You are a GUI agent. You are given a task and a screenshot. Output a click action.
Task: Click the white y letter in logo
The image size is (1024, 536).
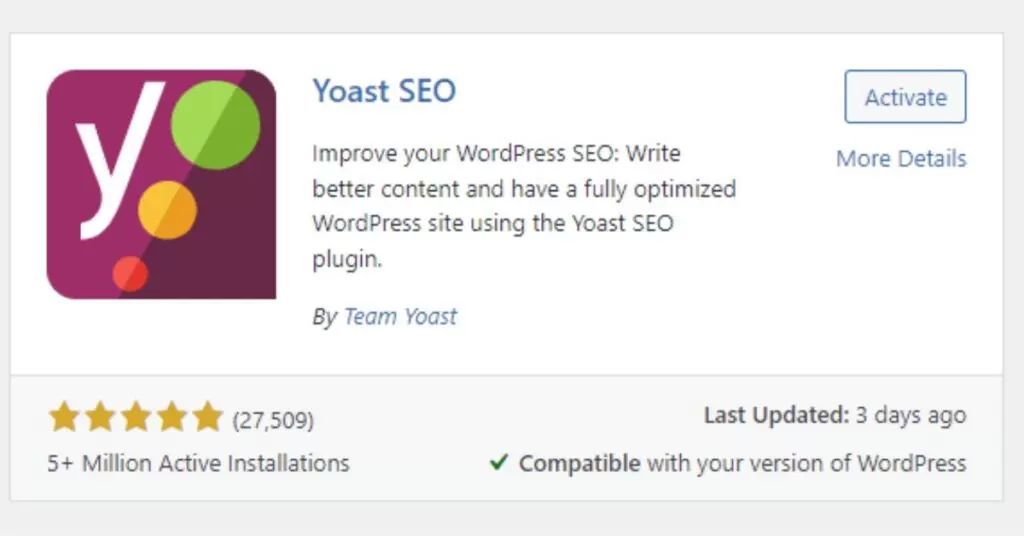tap(119, 160)
